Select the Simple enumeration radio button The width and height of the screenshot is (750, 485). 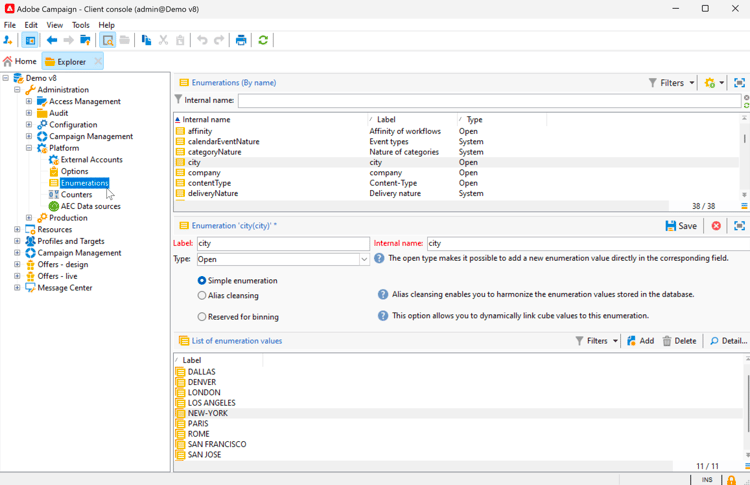pos(202,281)
